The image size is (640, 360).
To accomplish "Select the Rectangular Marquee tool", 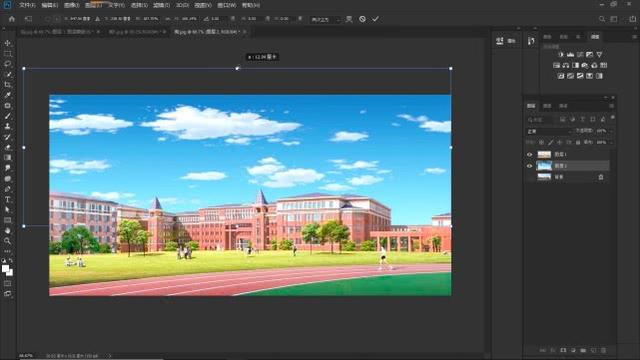I will coord(7,53).
